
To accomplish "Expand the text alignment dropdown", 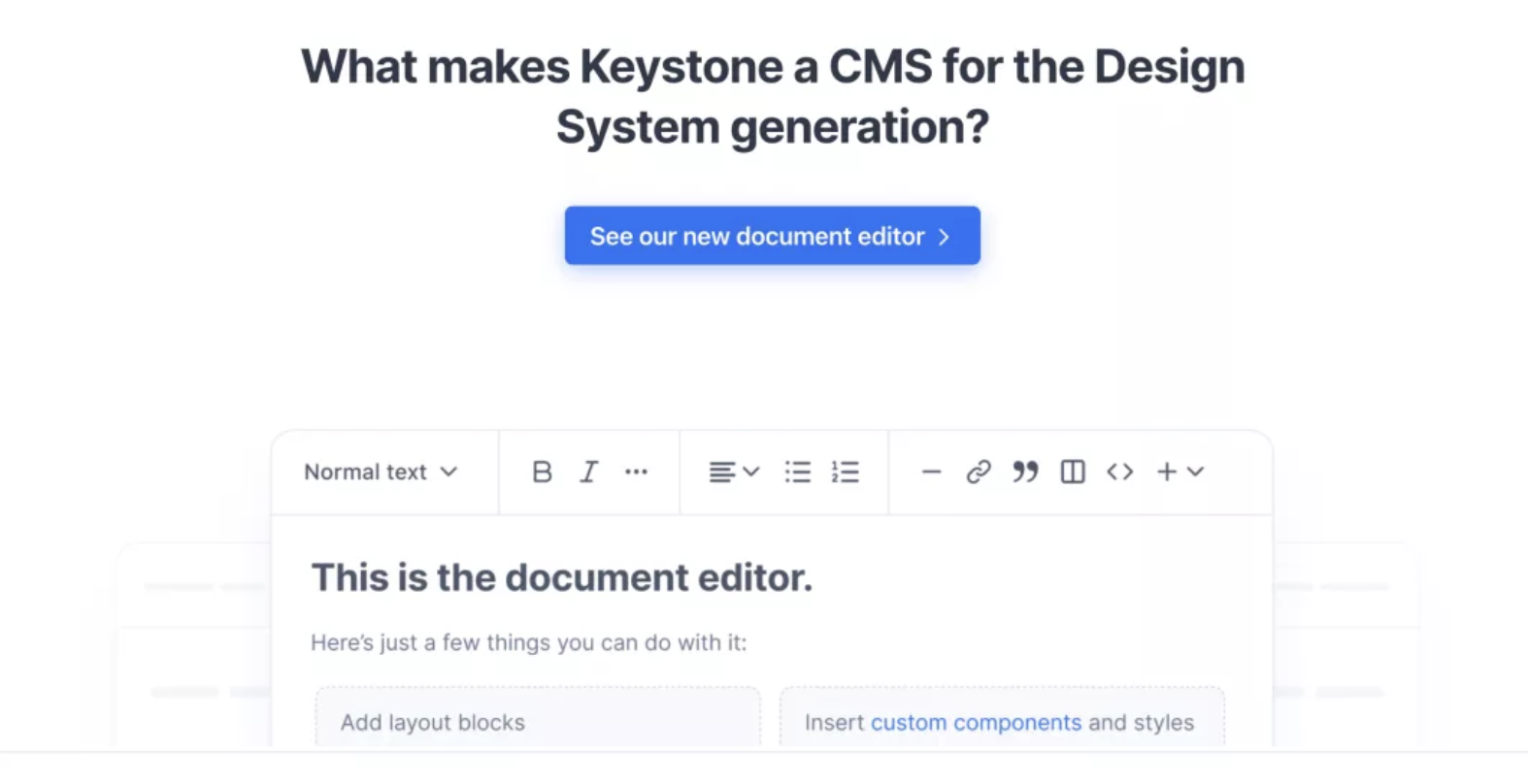I will (733, 472).
